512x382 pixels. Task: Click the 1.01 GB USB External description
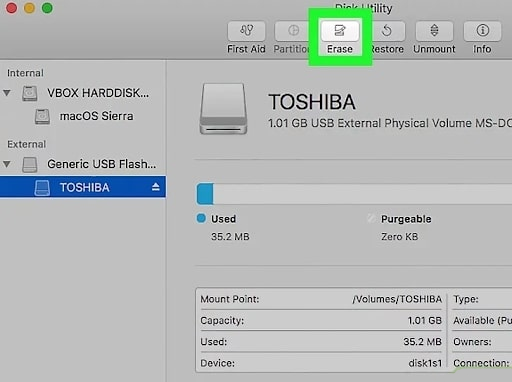click(x=390, y=123)
